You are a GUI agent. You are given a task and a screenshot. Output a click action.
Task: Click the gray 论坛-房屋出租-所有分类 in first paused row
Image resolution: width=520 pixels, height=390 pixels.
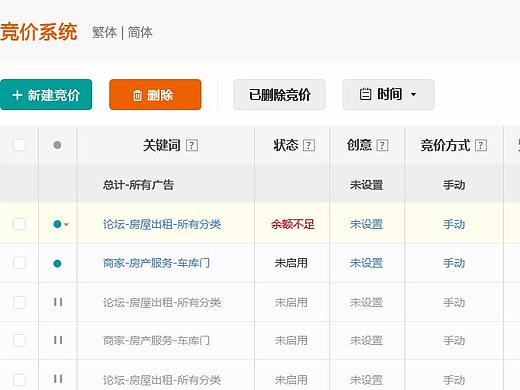162,303
